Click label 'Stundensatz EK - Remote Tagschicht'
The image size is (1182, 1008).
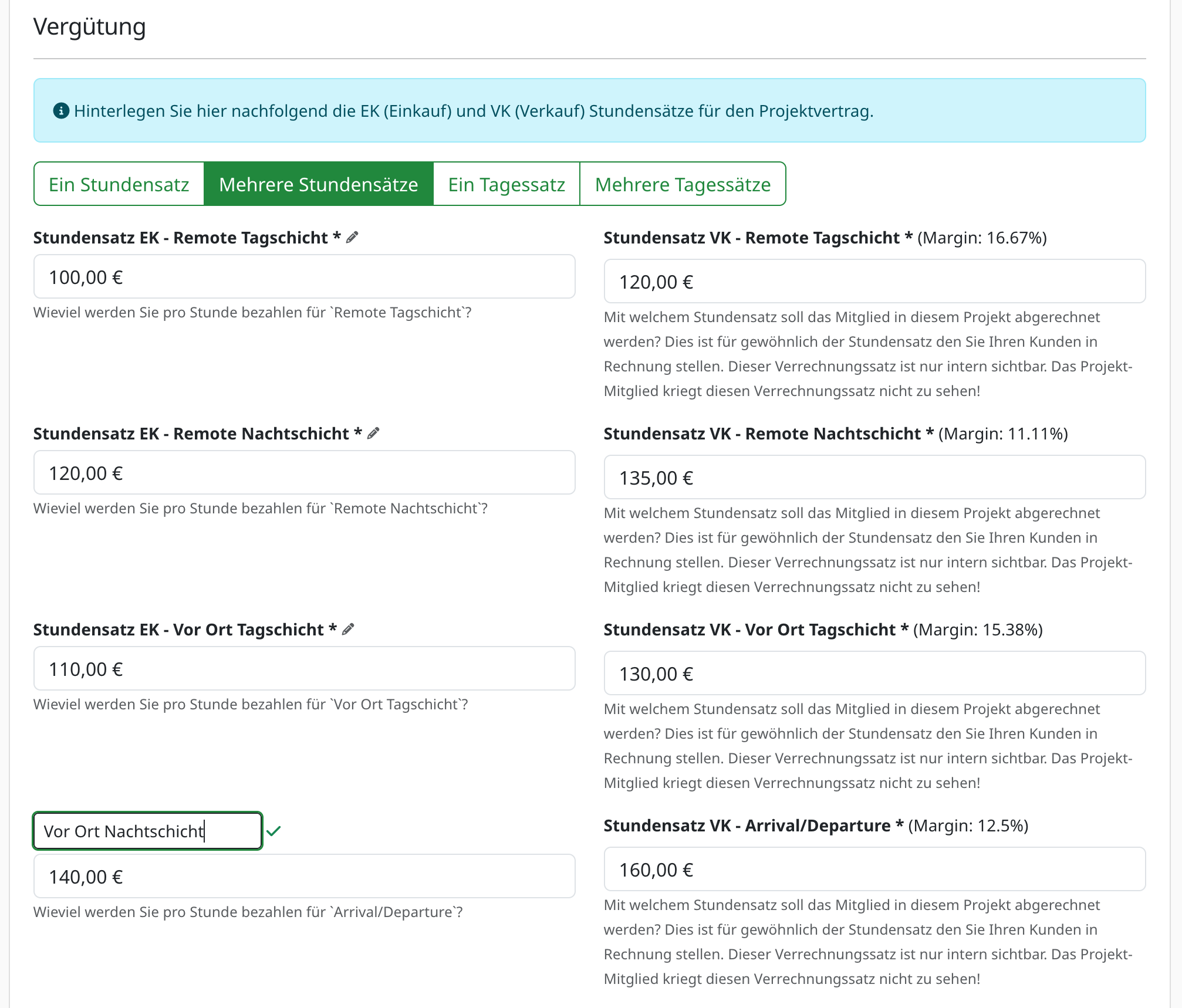click(x=187, y=238)
